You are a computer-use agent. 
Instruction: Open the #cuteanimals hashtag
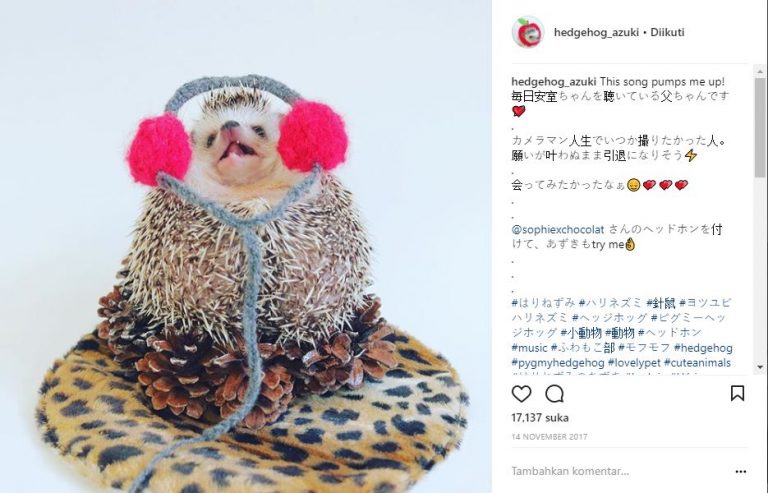[x=697, y=363]
